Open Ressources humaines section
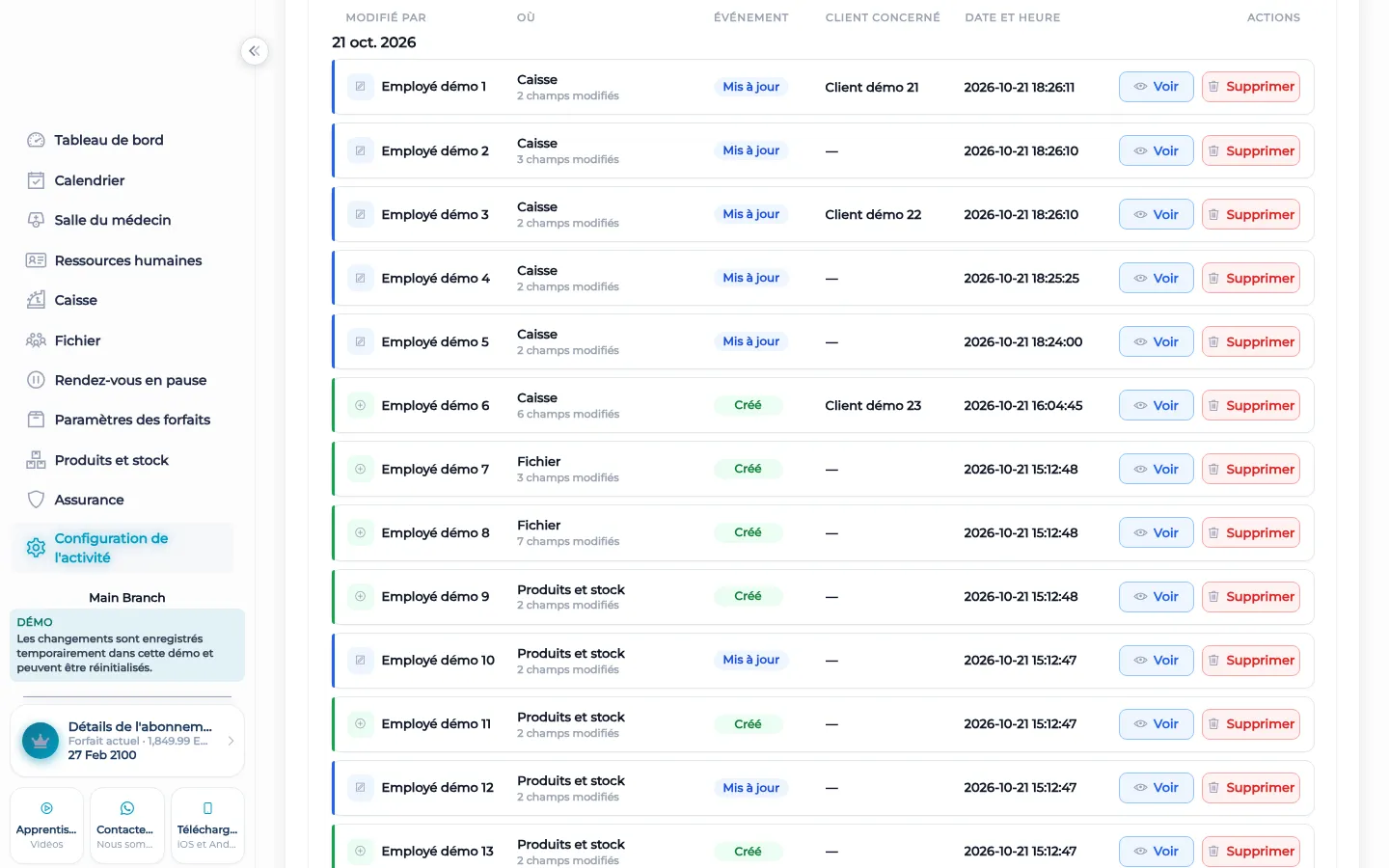 coord(128,260)
